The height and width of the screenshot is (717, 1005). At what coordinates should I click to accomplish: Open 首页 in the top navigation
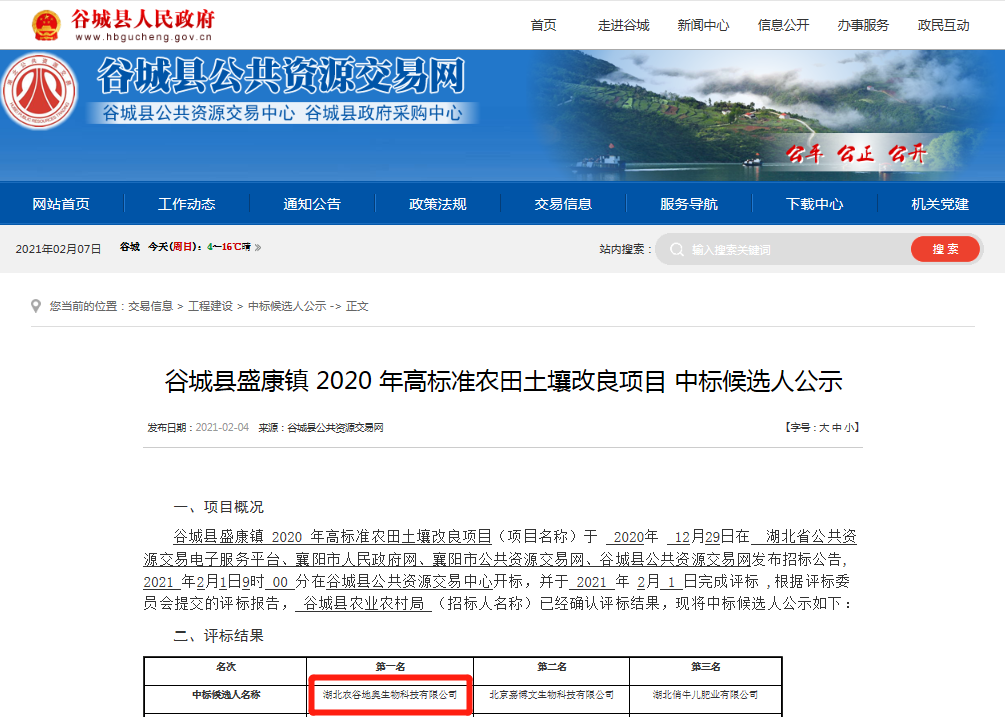(544, 25)
